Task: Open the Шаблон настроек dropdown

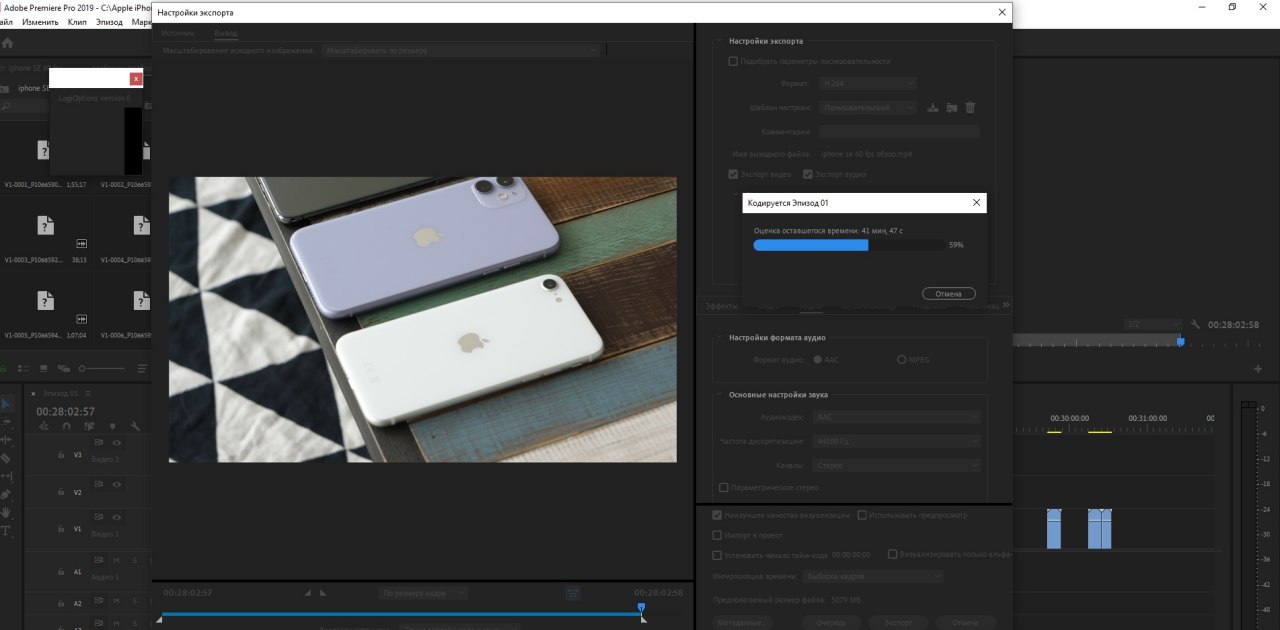Action: tap(867, 108)
